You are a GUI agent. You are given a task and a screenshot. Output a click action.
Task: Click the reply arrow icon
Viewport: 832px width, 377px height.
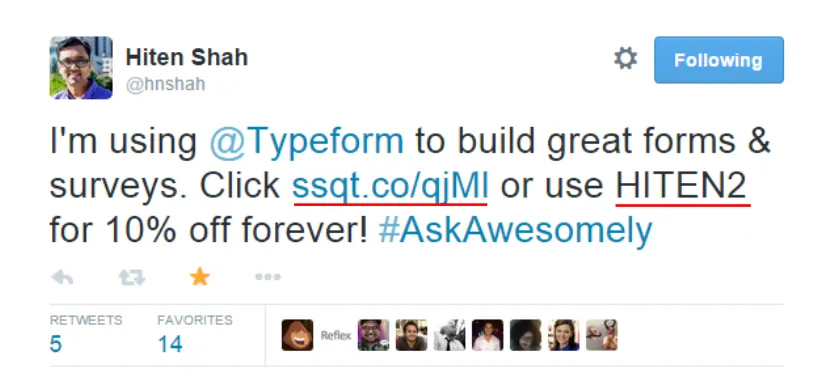coord(62,277)
